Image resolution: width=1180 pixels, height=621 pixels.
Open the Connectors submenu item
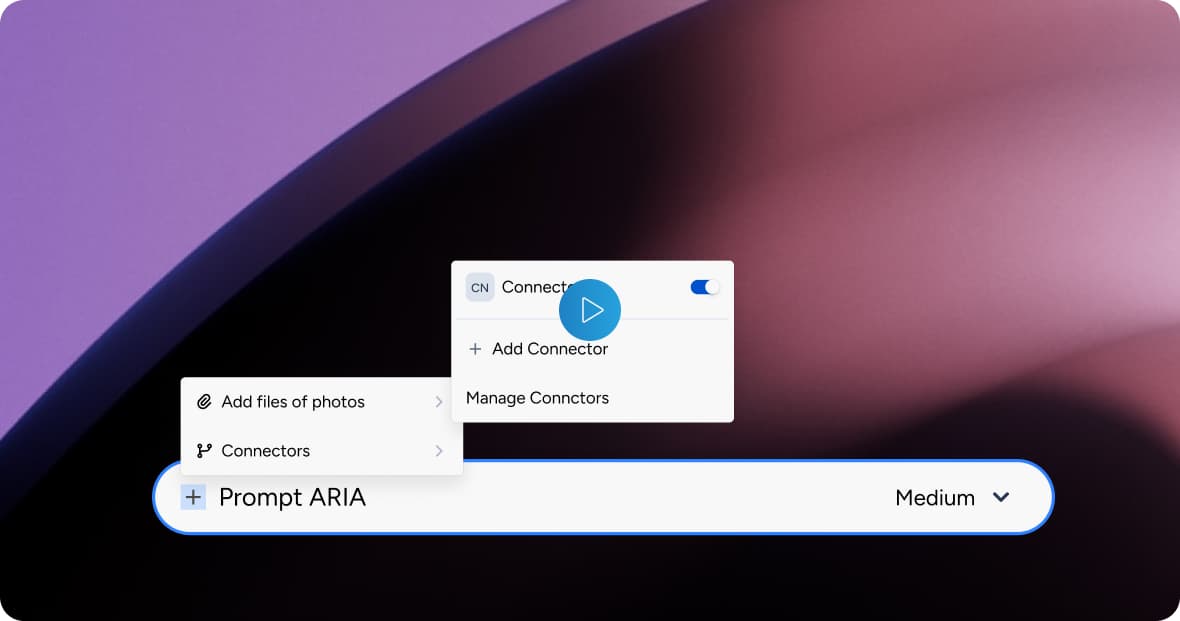coord(321,450)
